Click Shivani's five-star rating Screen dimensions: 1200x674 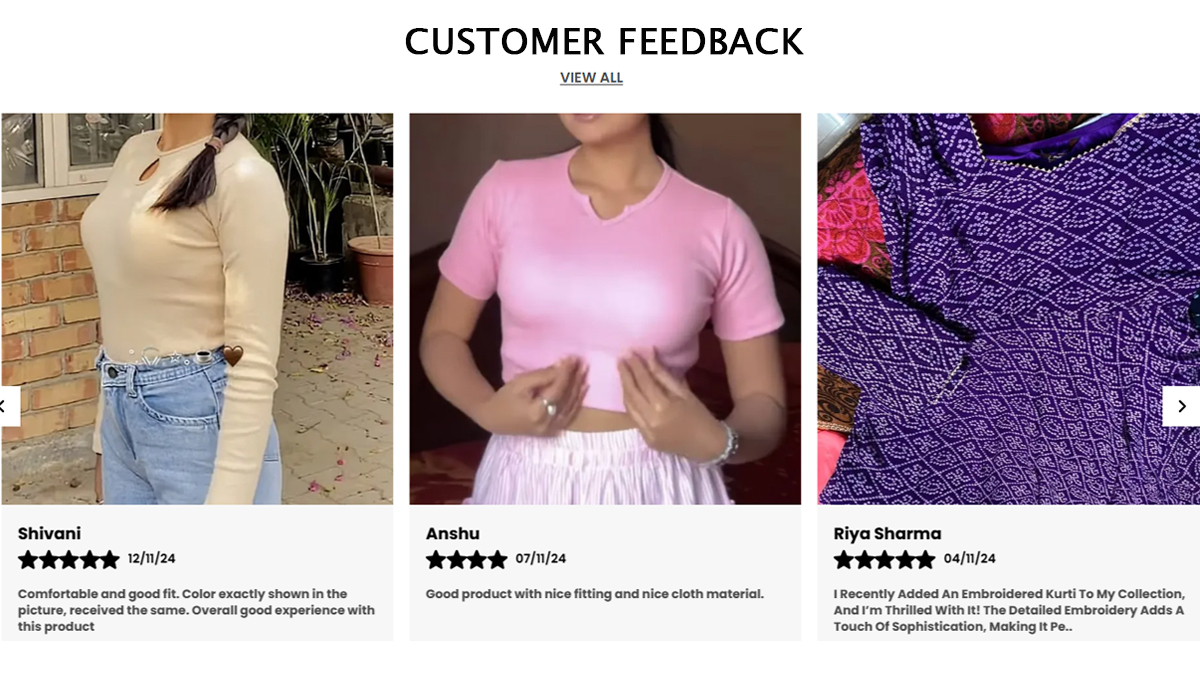(68, 560)
